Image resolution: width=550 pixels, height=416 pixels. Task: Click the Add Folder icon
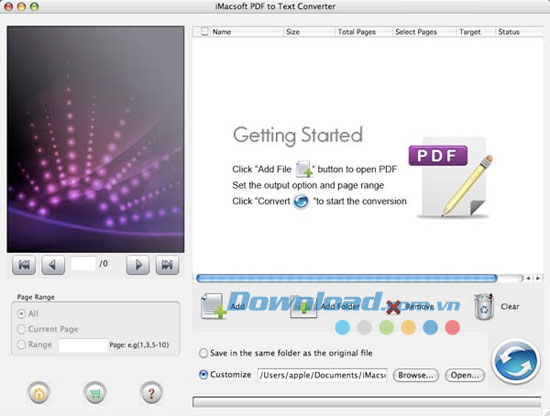(x=304, y=307)
